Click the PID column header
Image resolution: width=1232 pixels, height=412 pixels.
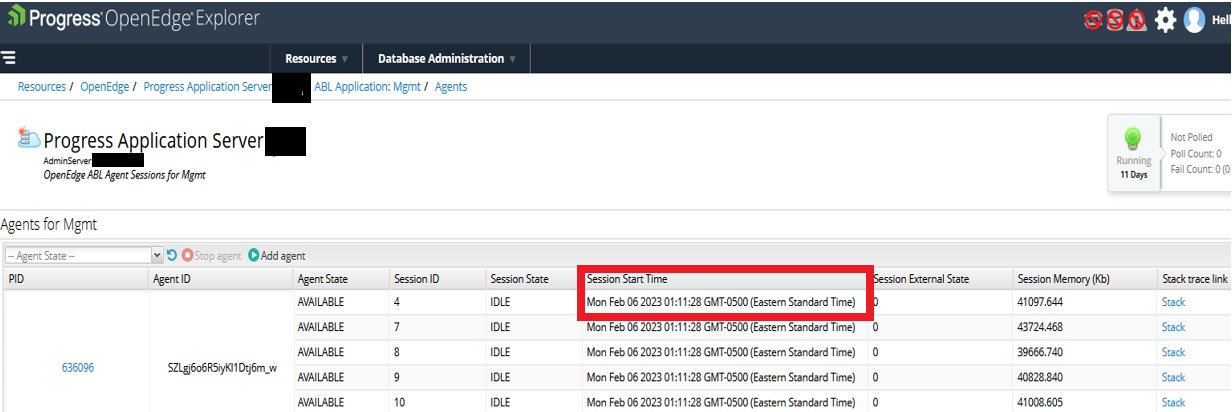click(x=75, y=279)
